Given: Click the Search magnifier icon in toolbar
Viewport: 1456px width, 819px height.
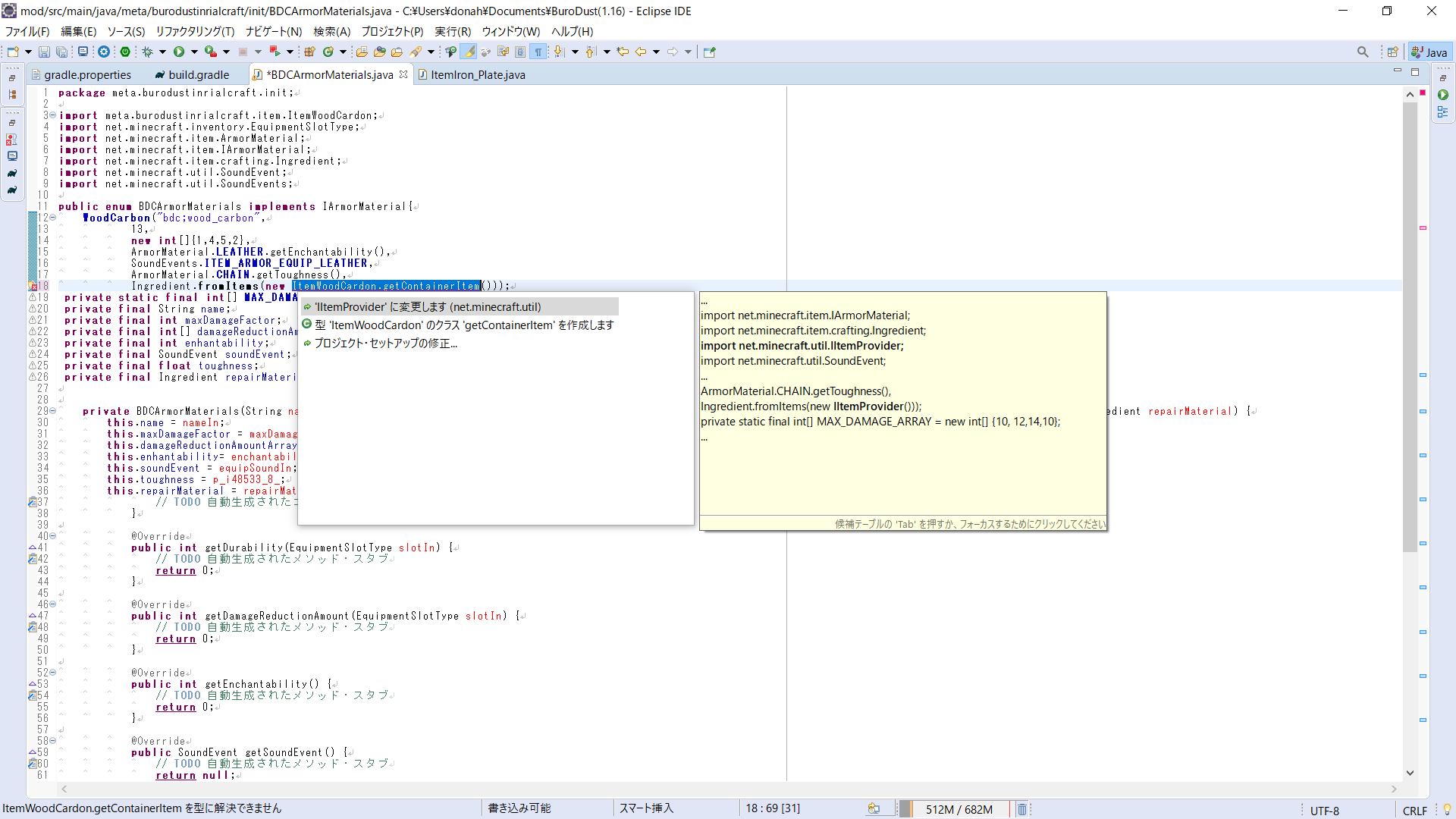Looking at the screenshot, I should click(1363, 52).
